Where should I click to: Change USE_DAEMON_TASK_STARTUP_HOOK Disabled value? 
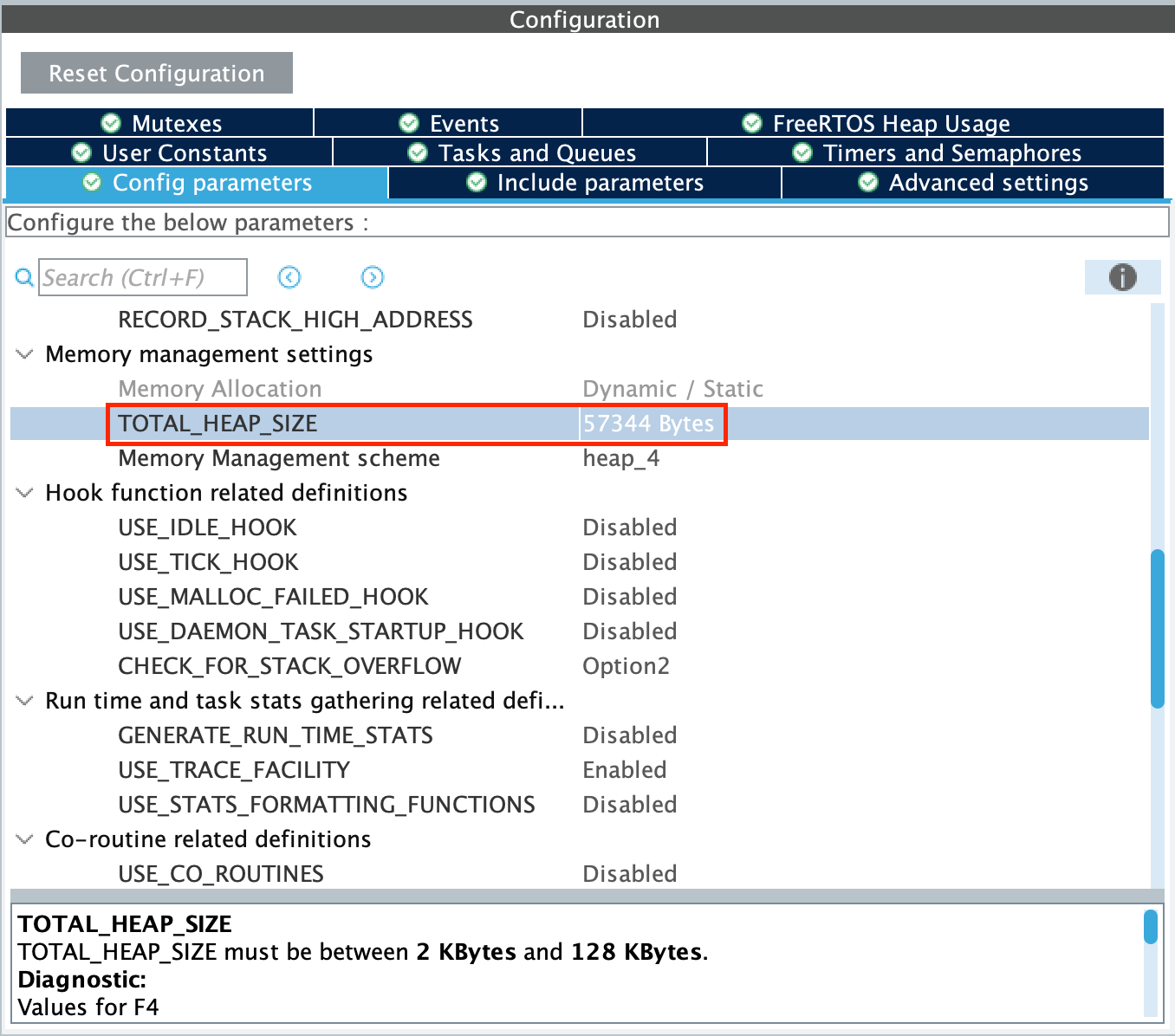[630, 631]
